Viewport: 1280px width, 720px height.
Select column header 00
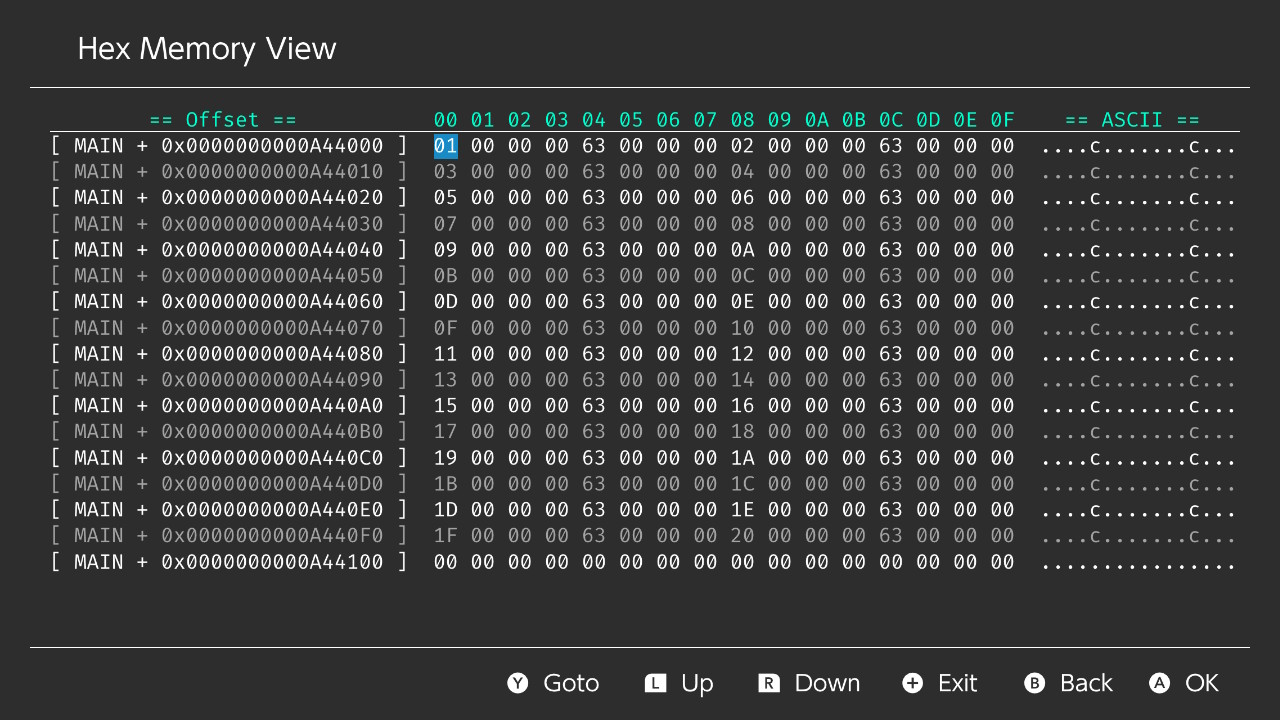[445, 120]
